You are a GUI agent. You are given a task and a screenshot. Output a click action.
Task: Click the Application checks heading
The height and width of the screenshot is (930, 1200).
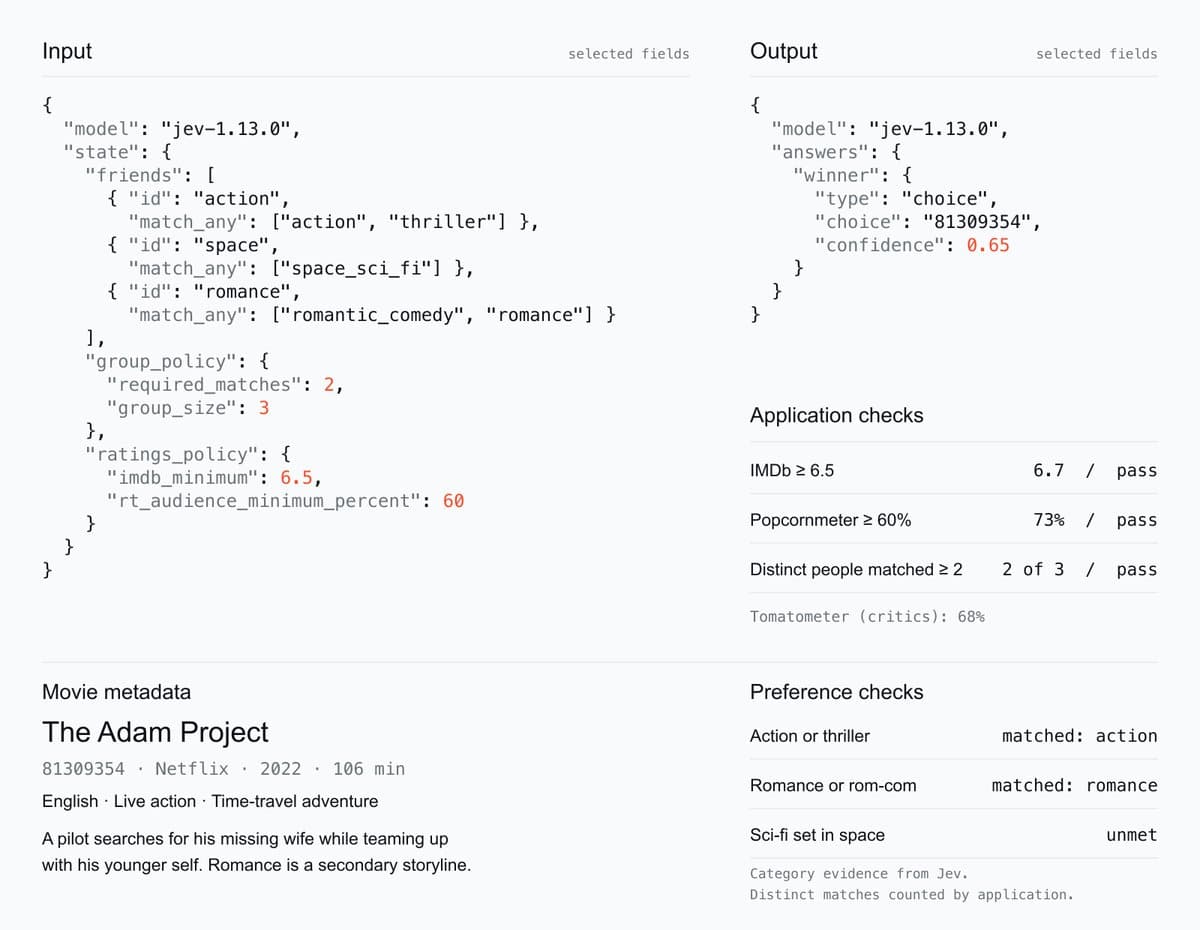pyautogui.click(x=837, y=415)
